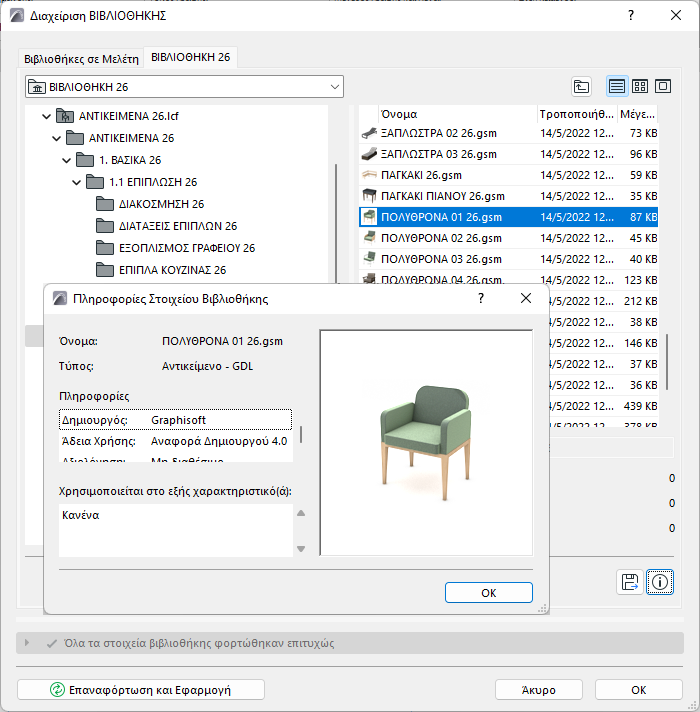Collapse the 1. ΒΑΣΙΚΑ 26 node
This screenshot has width=700, height=712.
point(66,160)
